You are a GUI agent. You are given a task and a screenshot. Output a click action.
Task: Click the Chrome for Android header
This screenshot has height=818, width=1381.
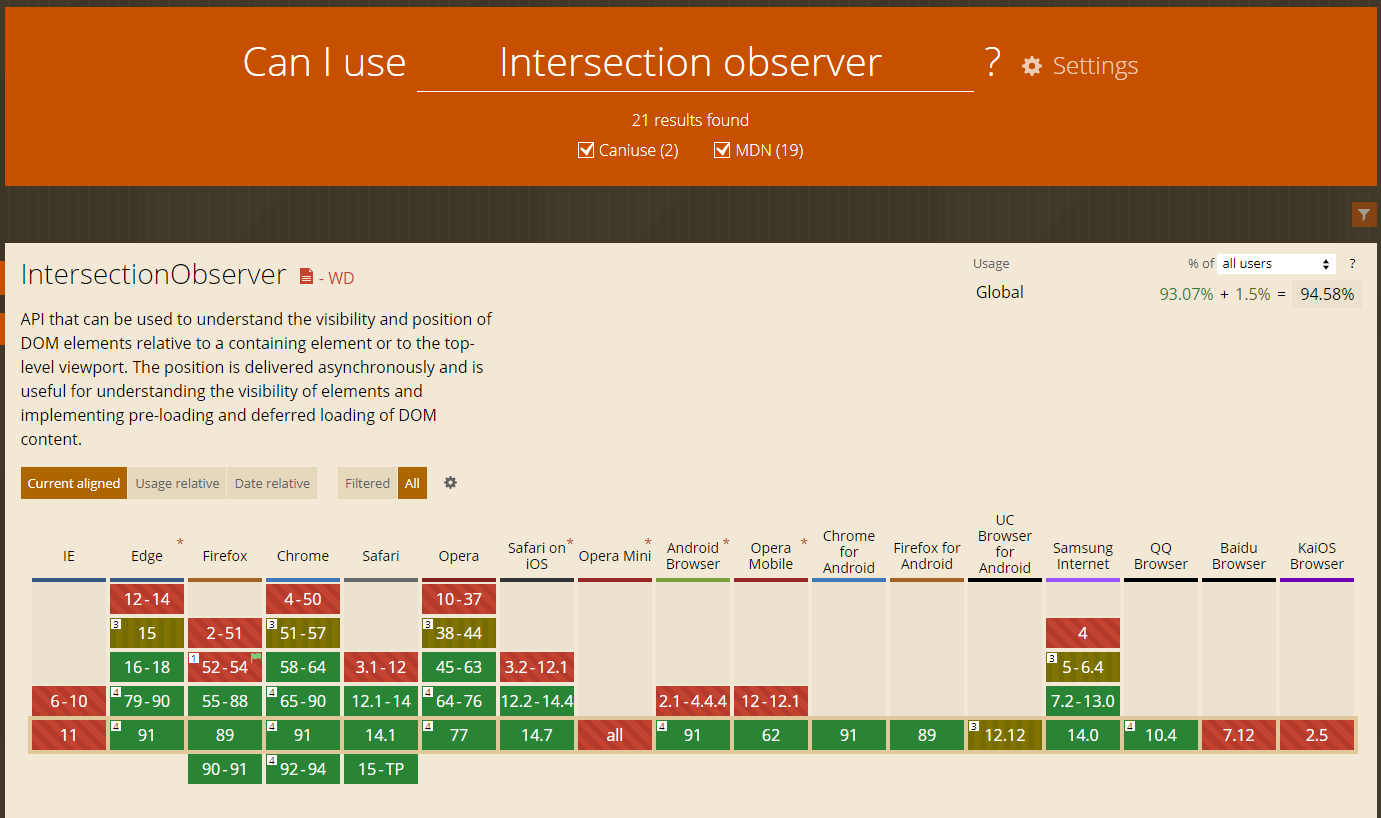click(x=849, y=552)
